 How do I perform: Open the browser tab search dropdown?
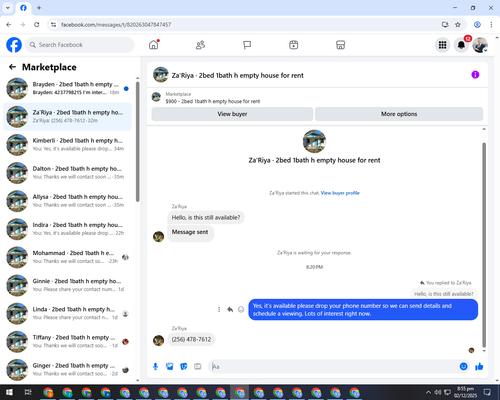(8, 8)
